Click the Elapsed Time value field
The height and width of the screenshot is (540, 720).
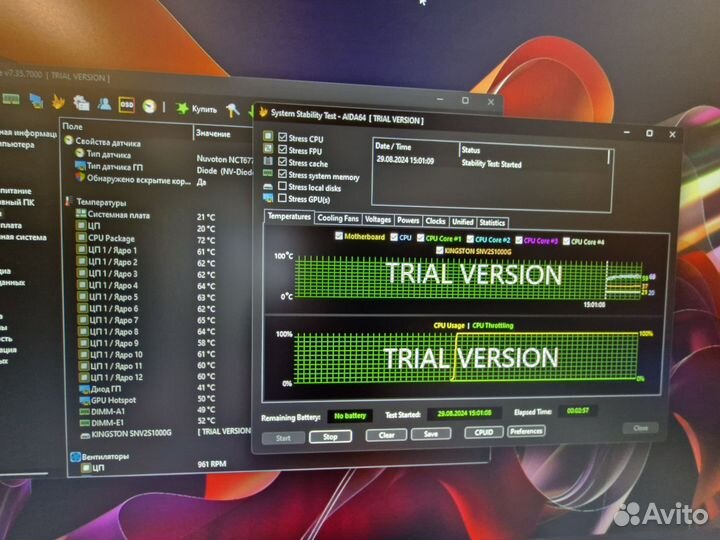click(577, 411)
